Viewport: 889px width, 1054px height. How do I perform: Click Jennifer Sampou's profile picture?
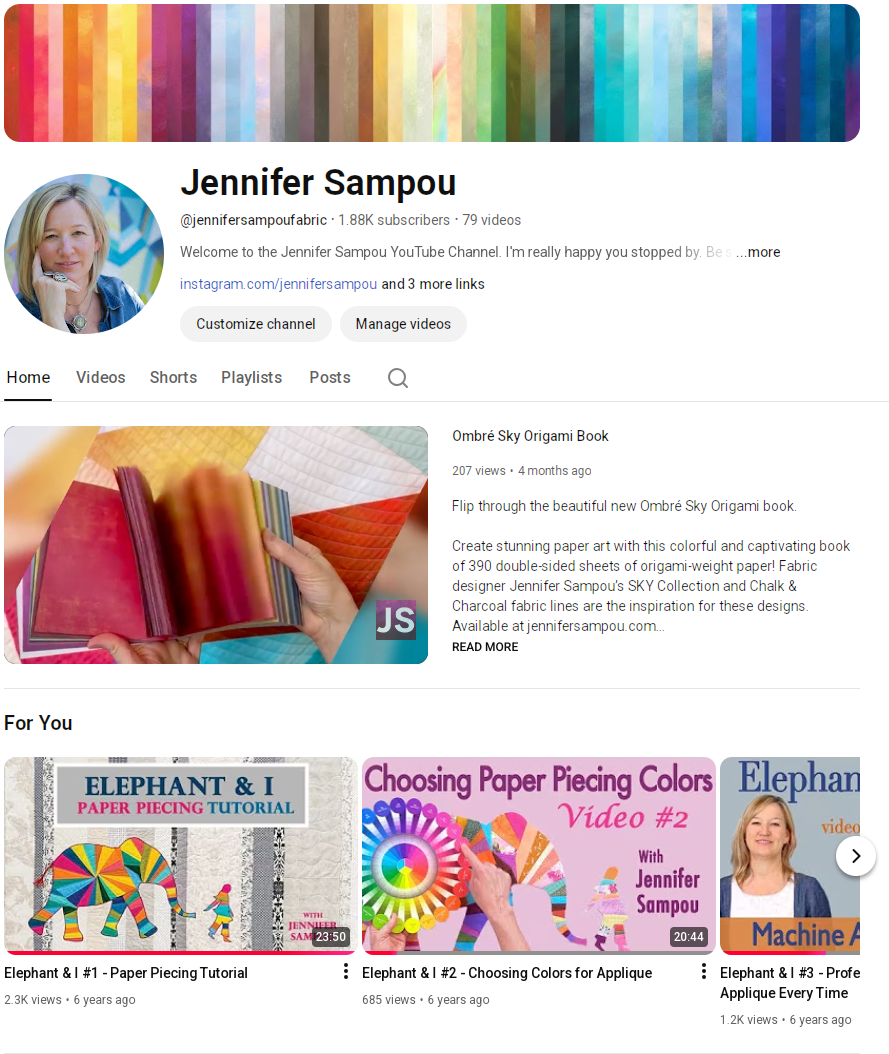[x=84, y=254]
